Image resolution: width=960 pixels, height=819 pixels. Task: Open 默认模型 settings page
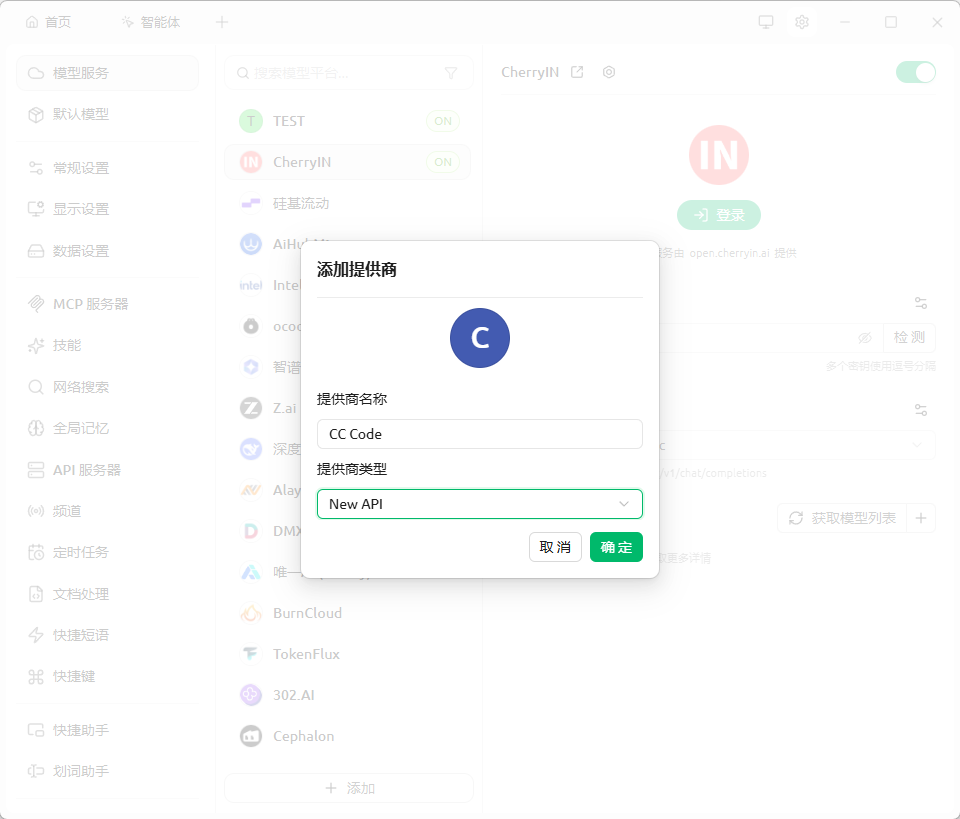click(x=107, y=114)
